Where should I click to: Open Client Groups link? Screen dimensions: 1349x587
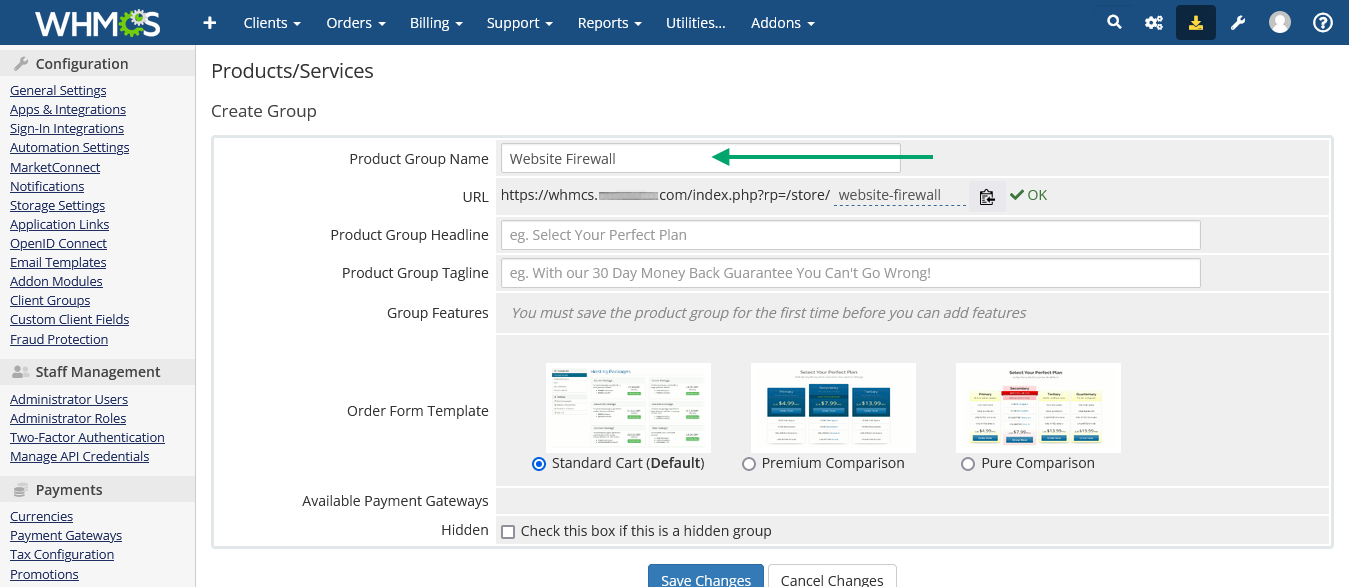[x=50, y=300]
